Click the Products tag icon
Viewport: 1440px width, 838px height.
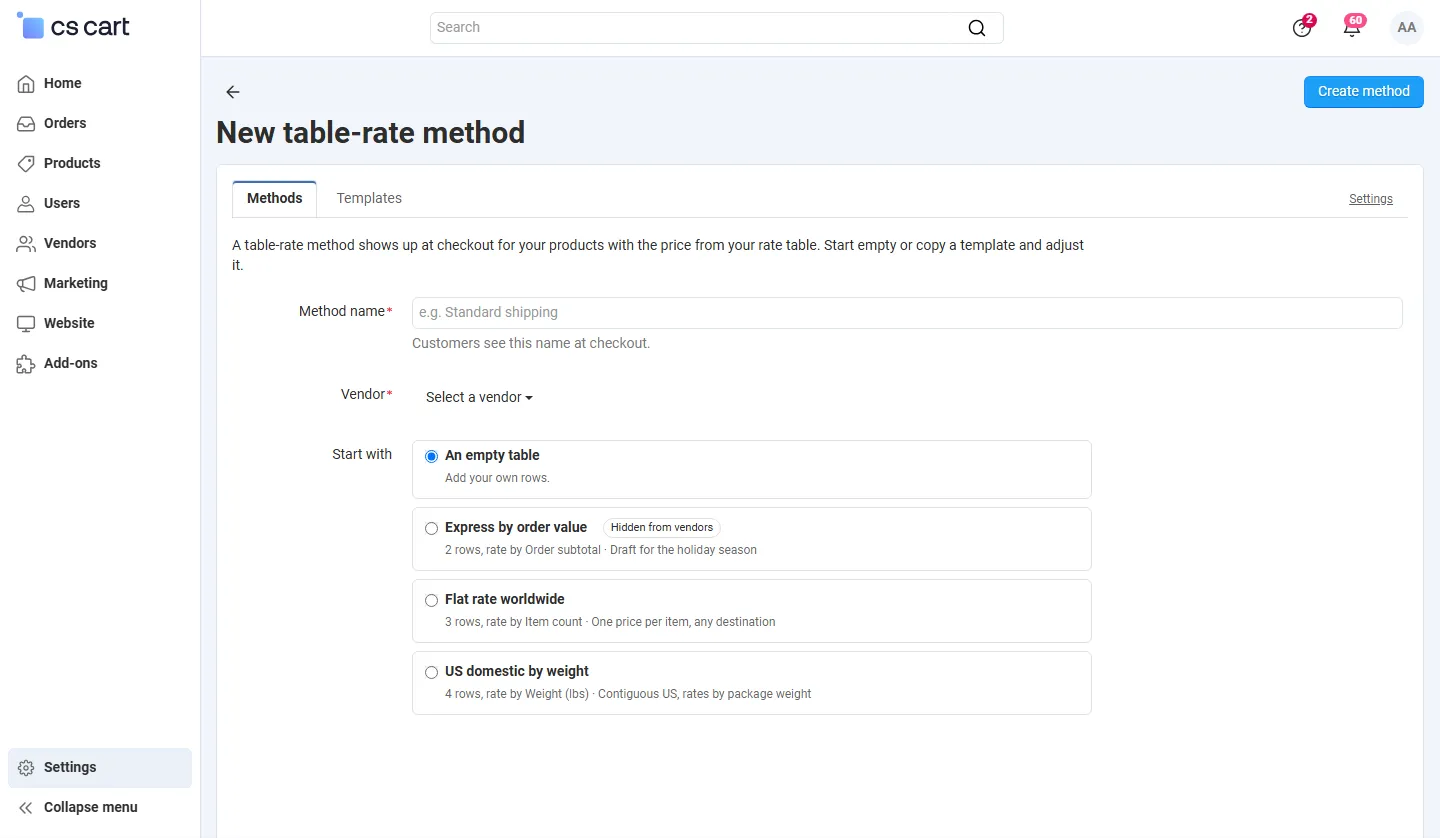pos(26,164)
